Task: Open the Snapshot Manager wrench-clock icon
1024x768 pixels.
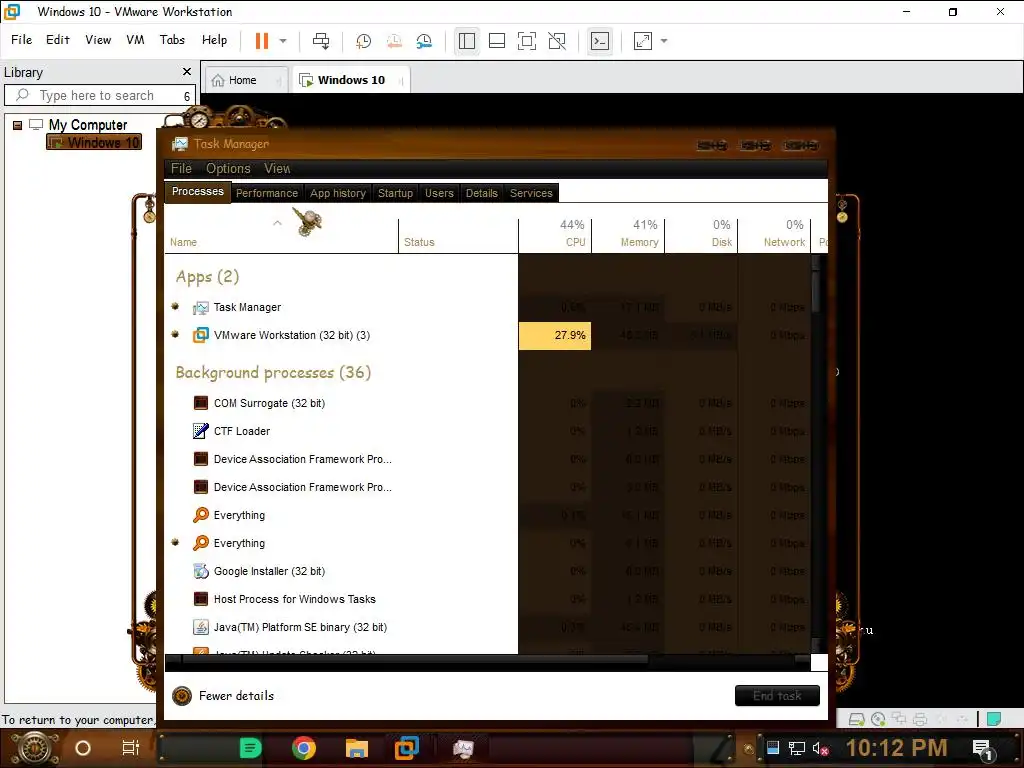Action: pos(424,41)
